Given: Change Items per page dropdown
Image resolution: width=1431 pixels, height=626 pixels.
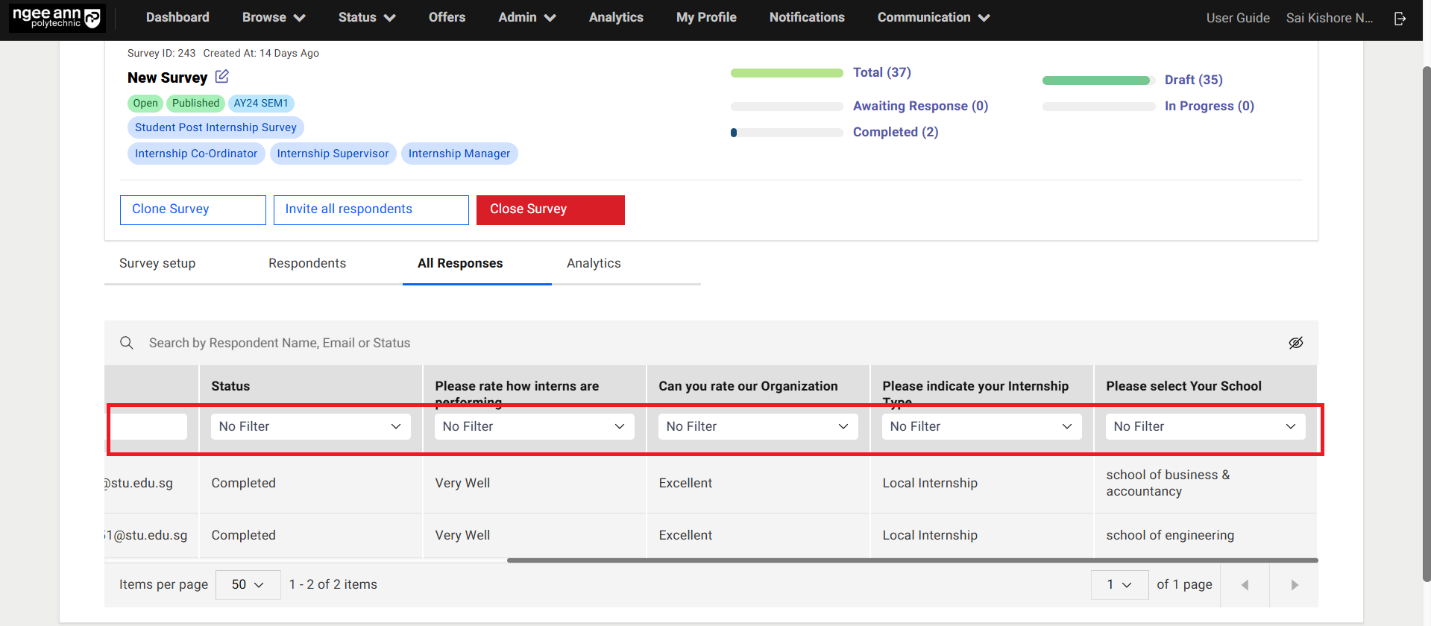Looking at the screenshot, I should click(x=247, y=585).
